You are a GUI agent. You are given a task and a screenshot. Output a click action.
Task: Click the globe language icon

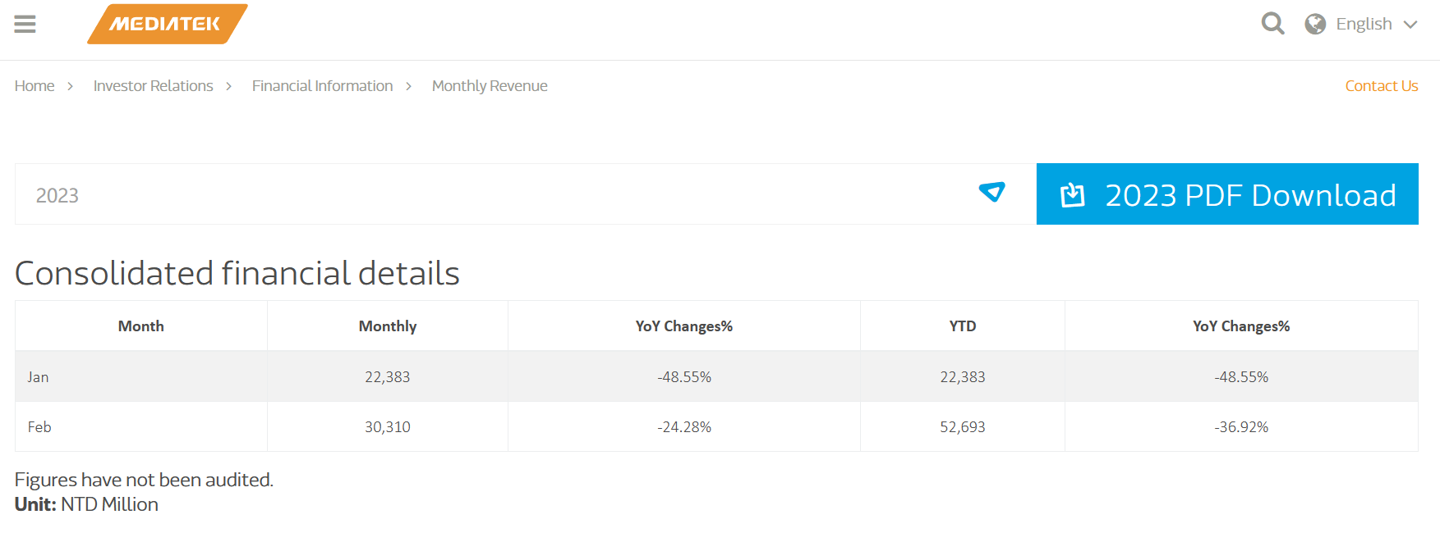pos(1316,24)
